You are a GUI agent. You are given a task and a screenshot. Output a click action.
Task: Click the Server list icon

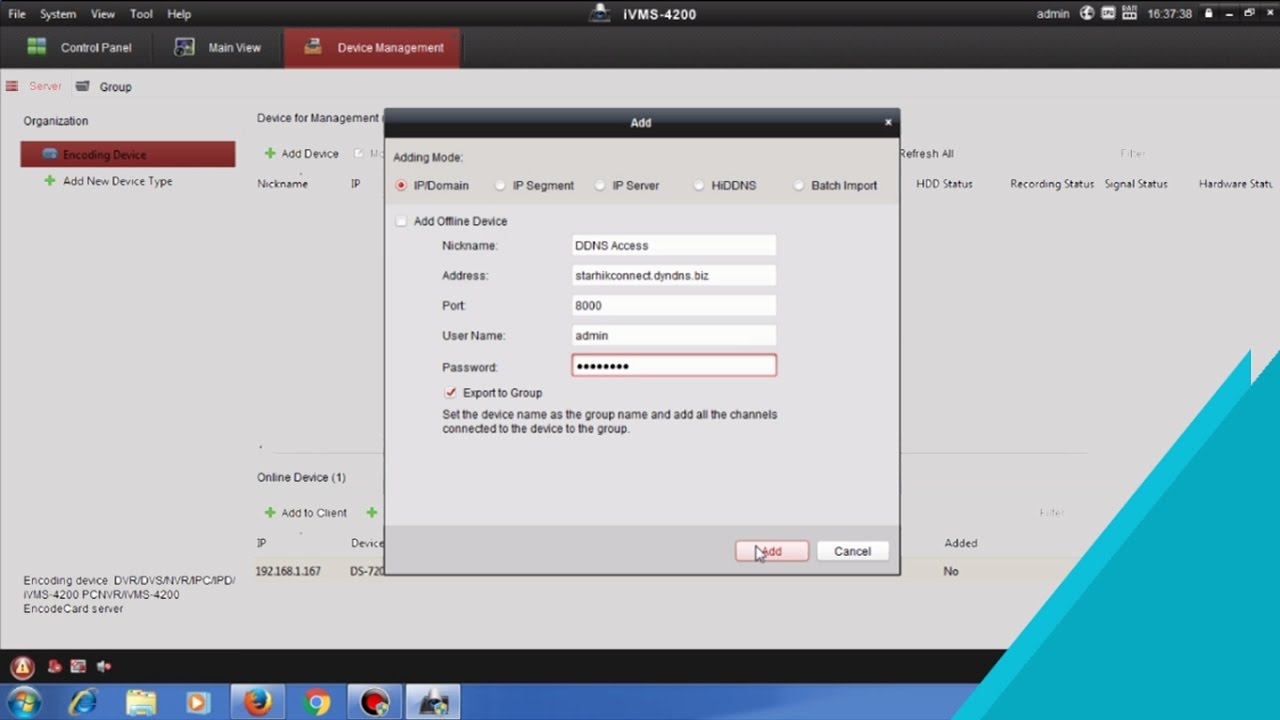pos(12,86)
